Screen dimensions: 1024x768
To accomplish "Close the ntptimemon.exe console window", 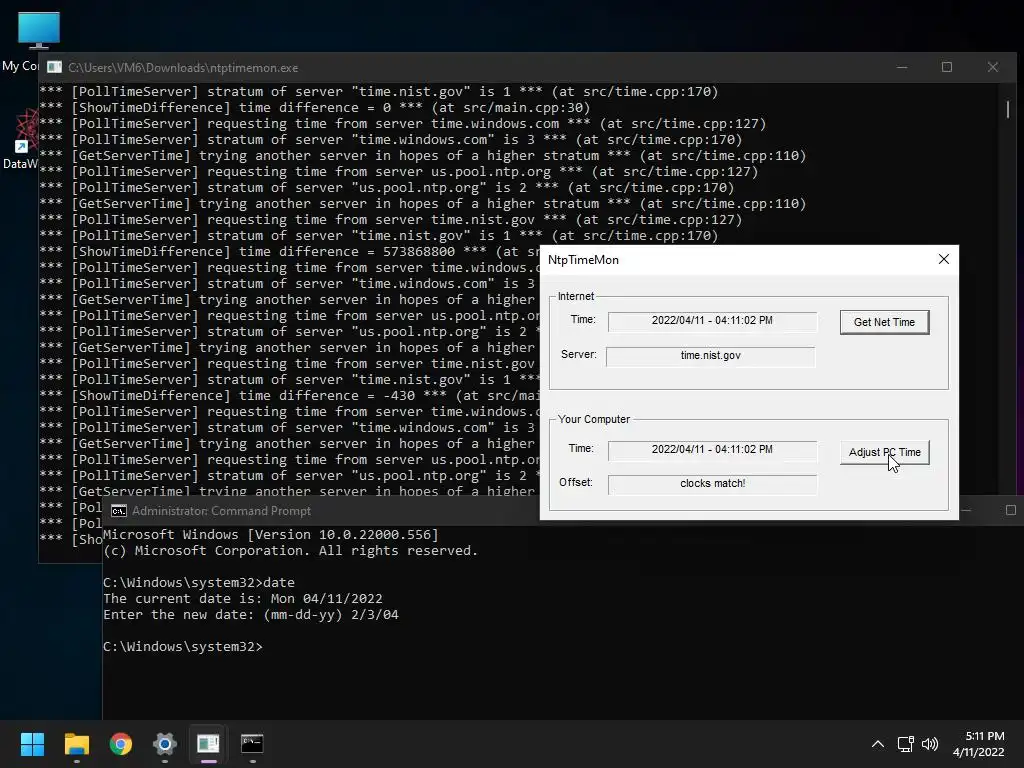I will tap(993, 67).
